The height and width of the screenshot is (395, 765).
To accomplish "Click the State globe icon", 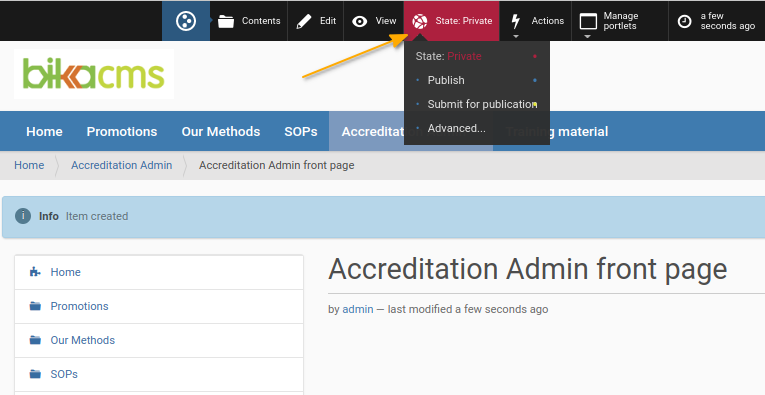I will [x=420, y=21].
